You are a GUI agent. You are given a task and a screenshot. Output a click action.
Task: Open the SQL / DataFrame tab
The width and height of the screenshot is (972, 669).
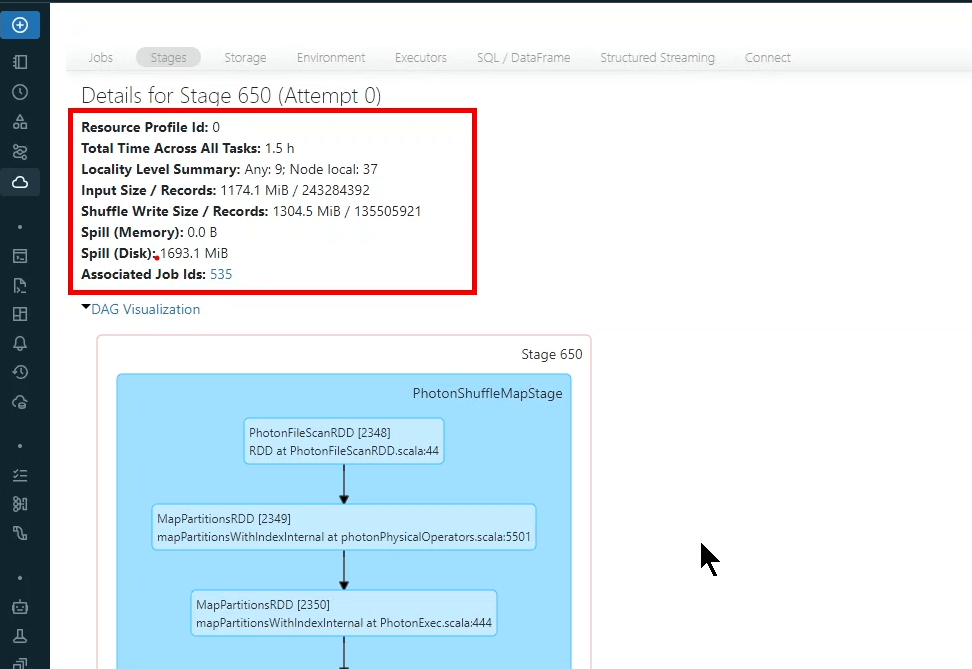[523, 58]
